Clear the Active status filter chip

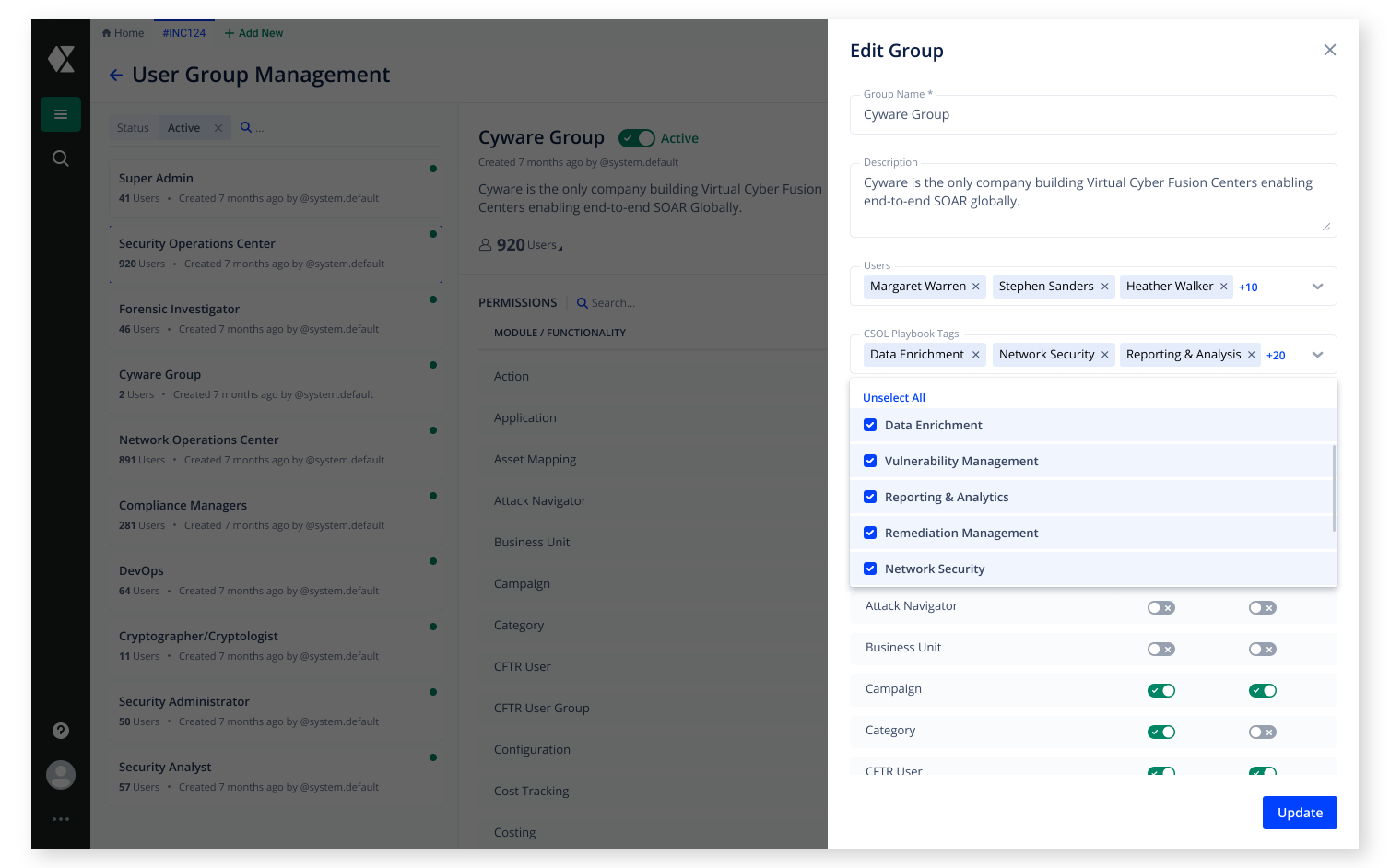(x=218, y=128)
